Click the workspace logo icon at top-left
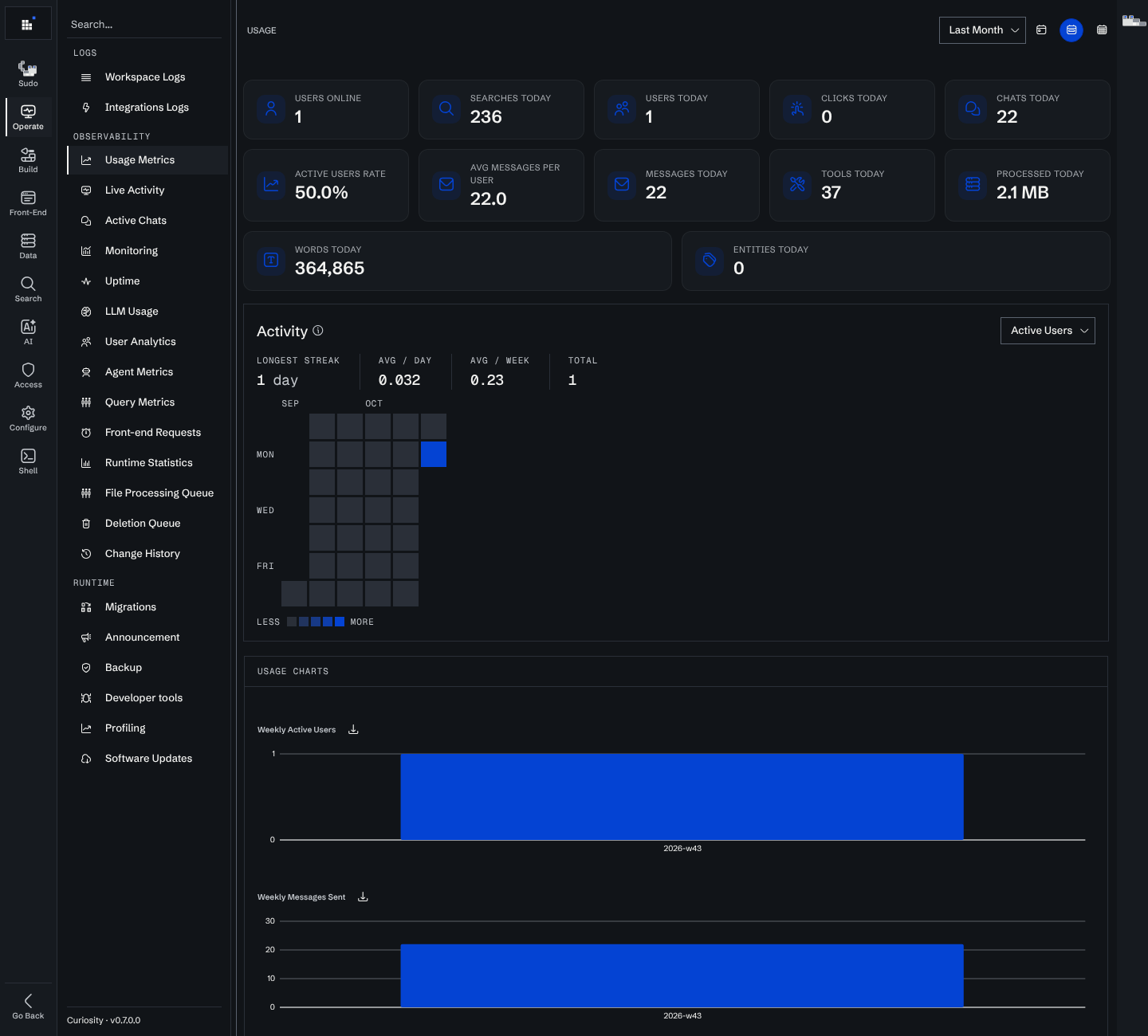Image resolution: width=1148 pixels, height=1036 pixels. pos(28,24)
